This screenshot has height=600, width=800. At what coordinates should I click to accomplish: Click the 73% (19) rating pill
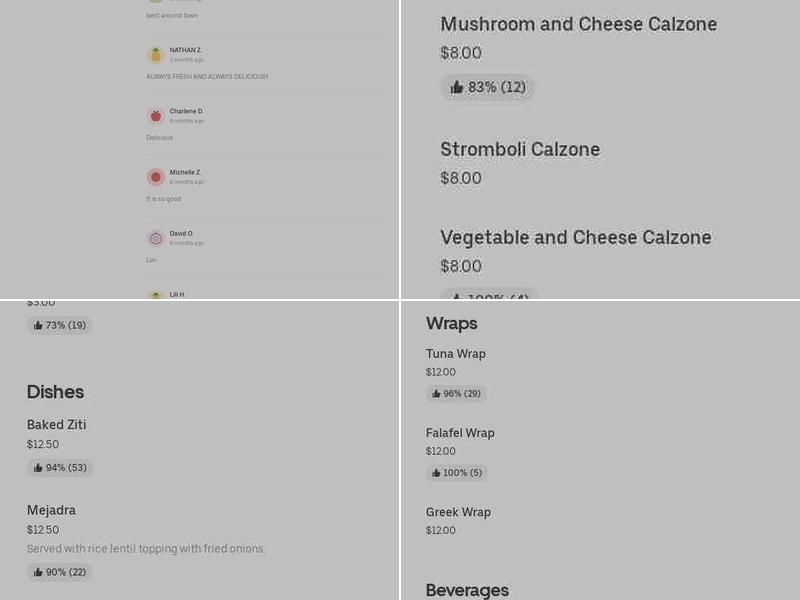[59, 325]
